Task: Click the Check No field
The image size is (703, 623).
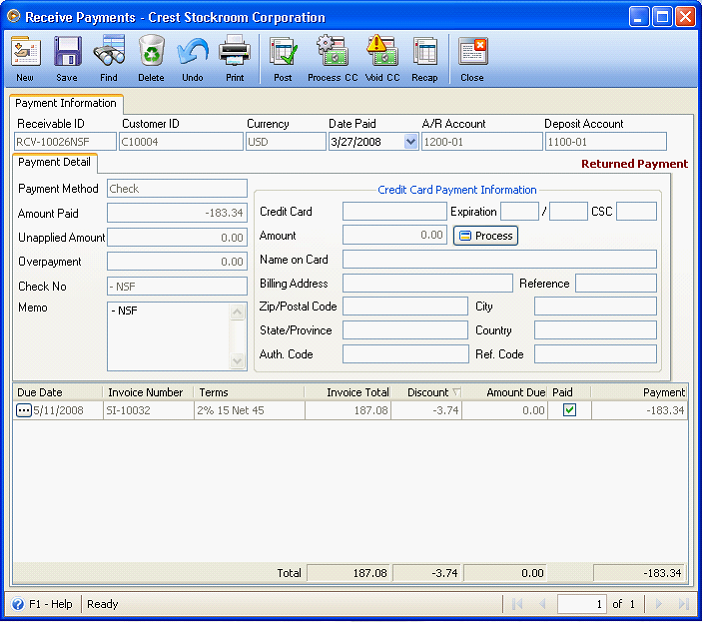Action: point(177,286)
